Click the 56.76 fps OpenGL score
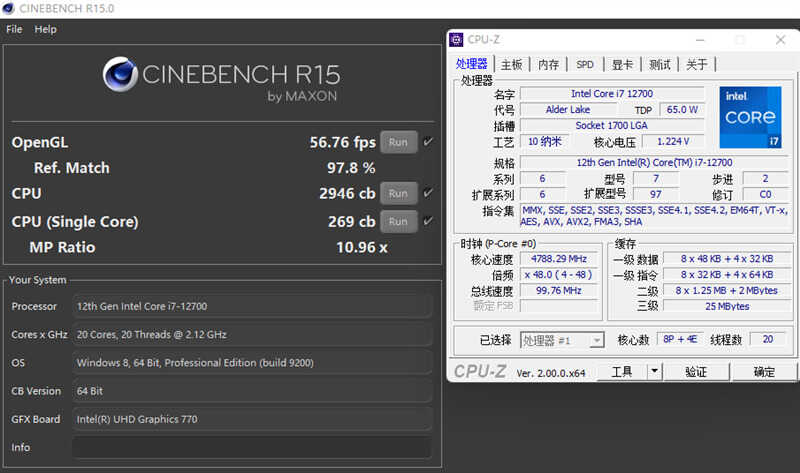The width and height of the screenshot is (800, 473). (342, 142)
